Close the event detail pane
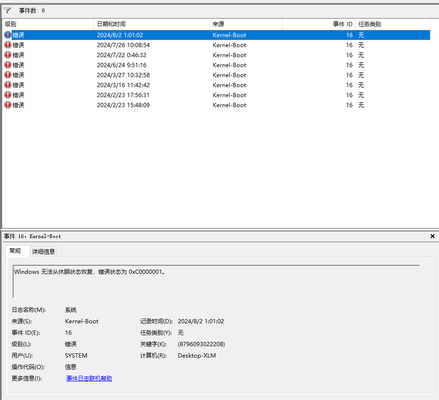 pos(432,236)
